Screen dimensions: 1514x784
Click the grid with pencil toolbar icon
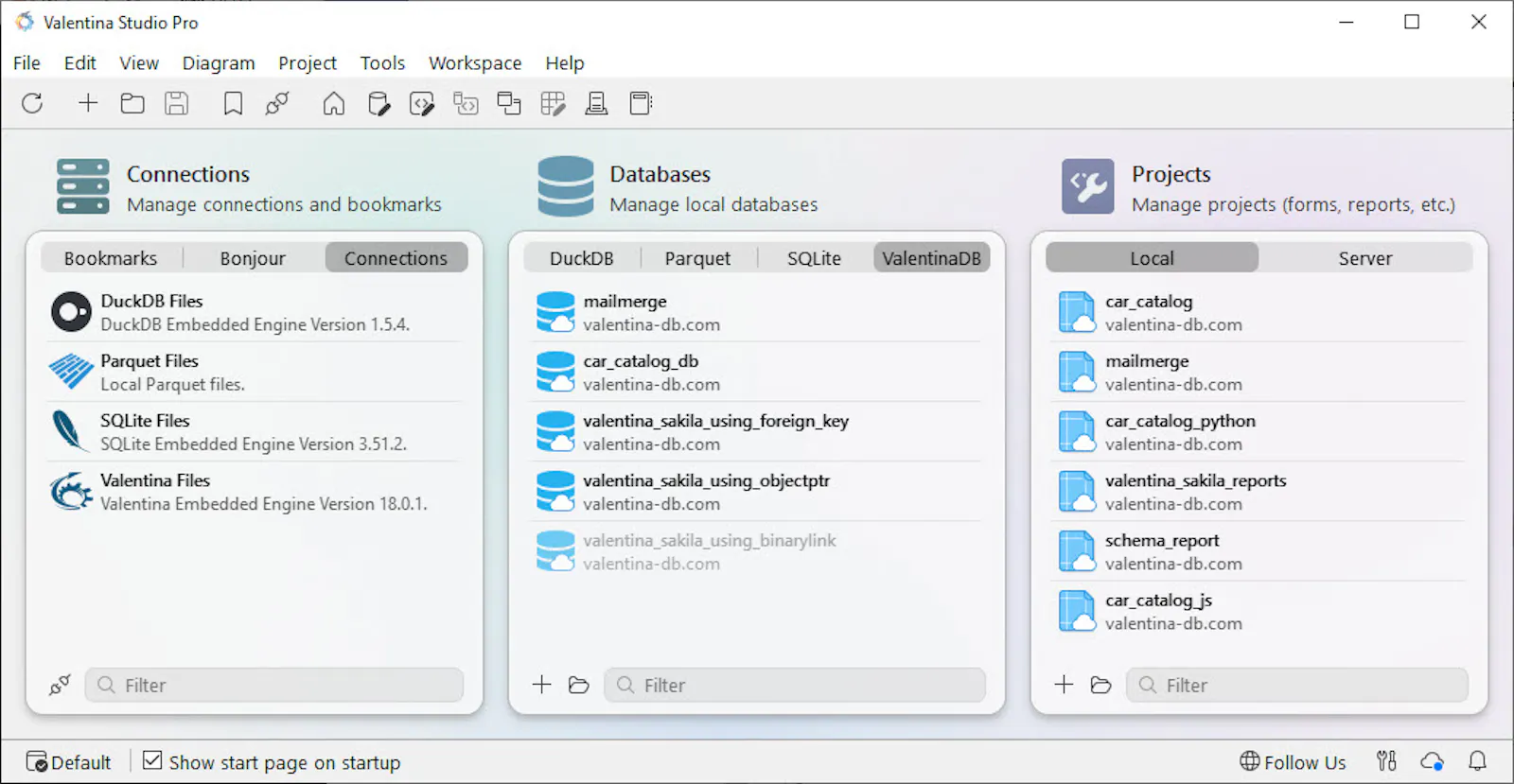click(553, 103)
